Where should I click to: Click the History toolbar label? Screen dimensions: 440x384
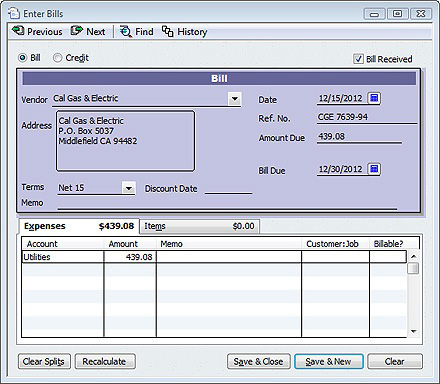[192, 32]
